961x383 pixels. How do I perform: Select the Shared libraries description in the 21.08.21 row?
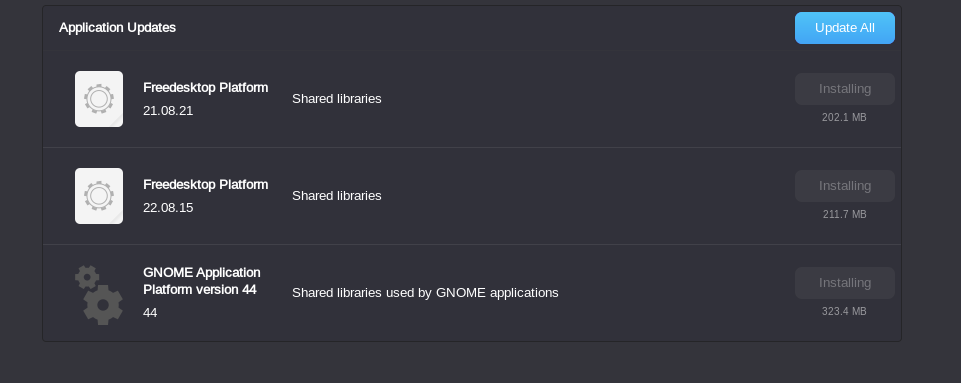pos(336,99)
